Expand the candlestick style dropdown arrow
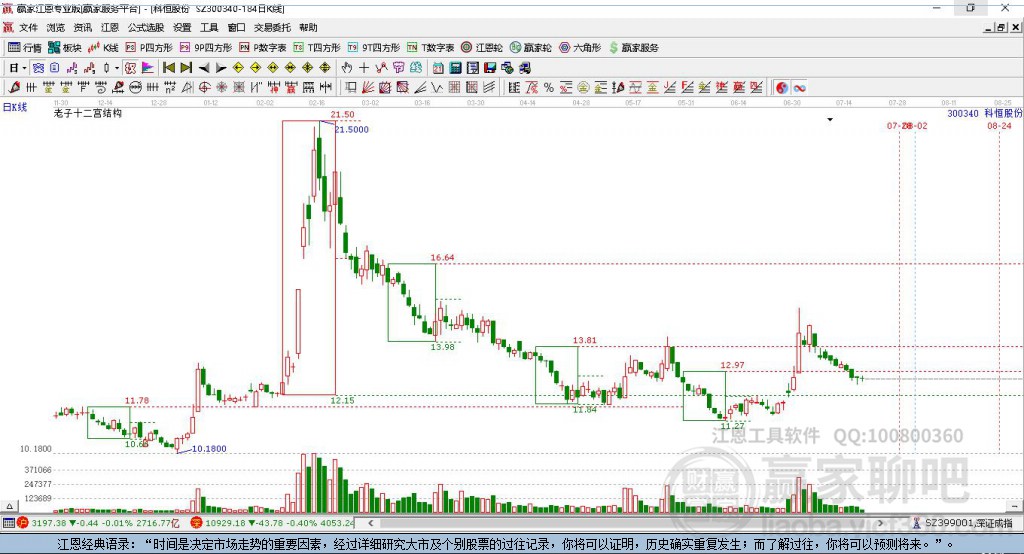 pyautogui.click(x=117, y=68)
